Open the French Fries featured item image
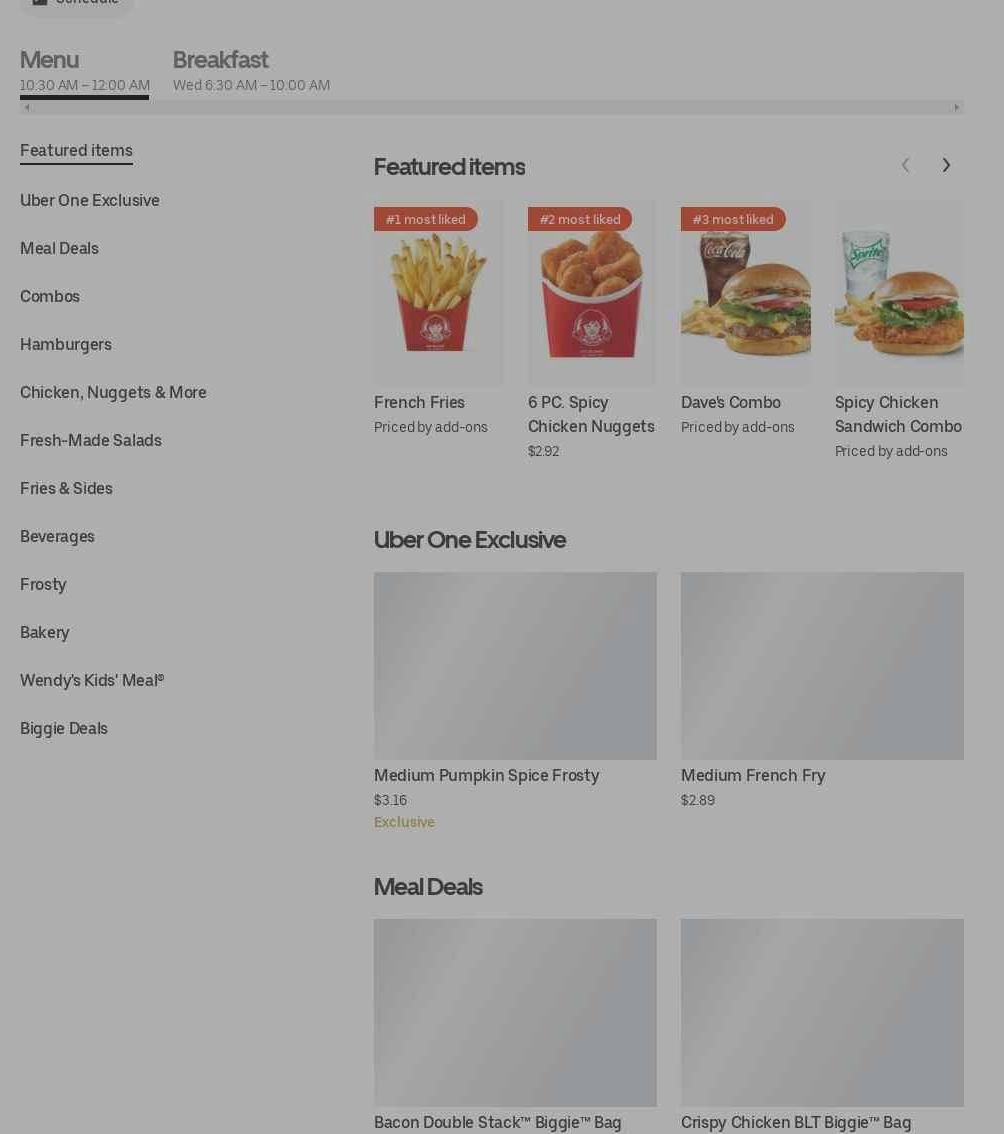Viewport: 1004px width, 1134px height. coord(438,293)
